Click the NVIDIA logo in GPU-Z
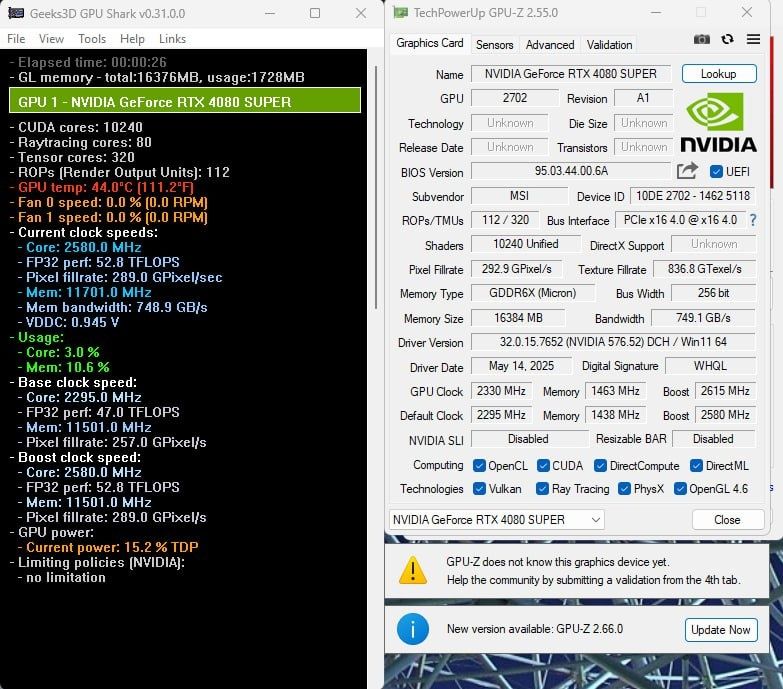Screen dimensions: 783x689 tap(719, 122)
